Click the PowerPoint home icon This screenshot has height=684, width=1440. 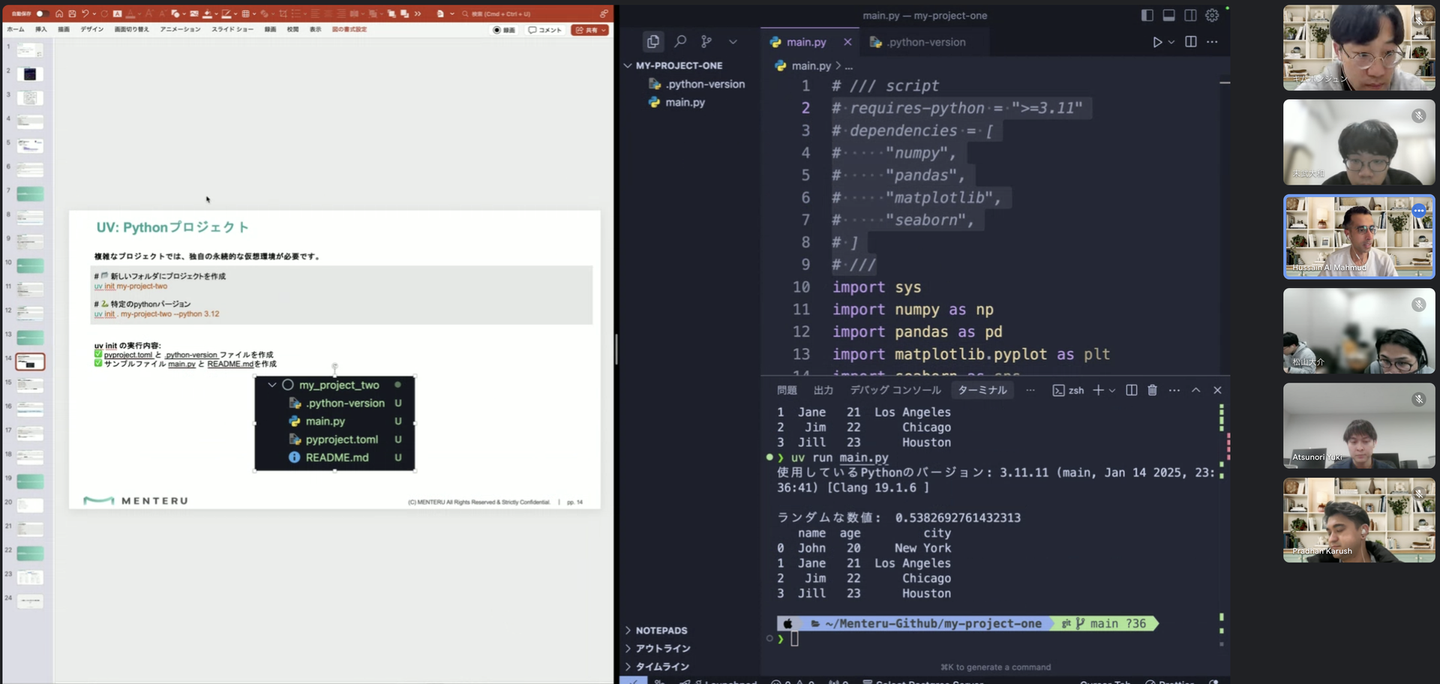click(x=59, y=14)
